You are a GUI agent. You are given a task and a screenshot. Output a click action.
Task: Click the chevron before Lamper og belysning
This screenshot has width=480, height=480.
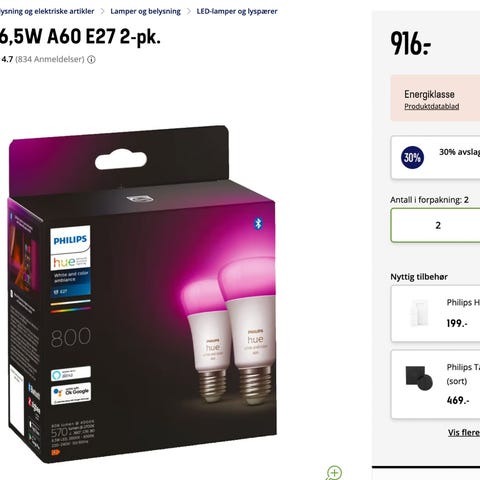(102, 11)
